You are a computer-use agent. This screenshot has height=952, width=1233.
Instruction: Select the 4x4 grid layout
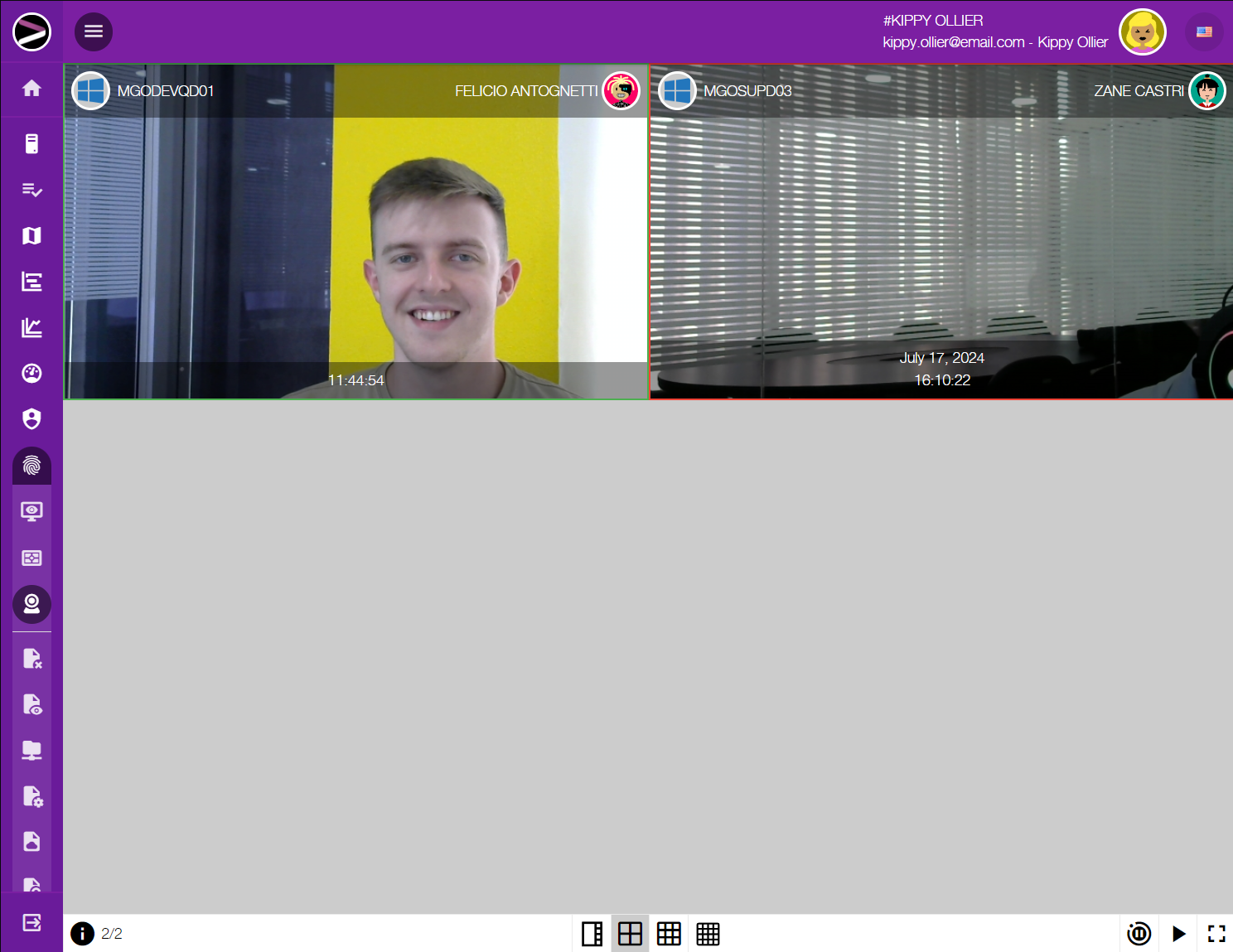point(708,934)
